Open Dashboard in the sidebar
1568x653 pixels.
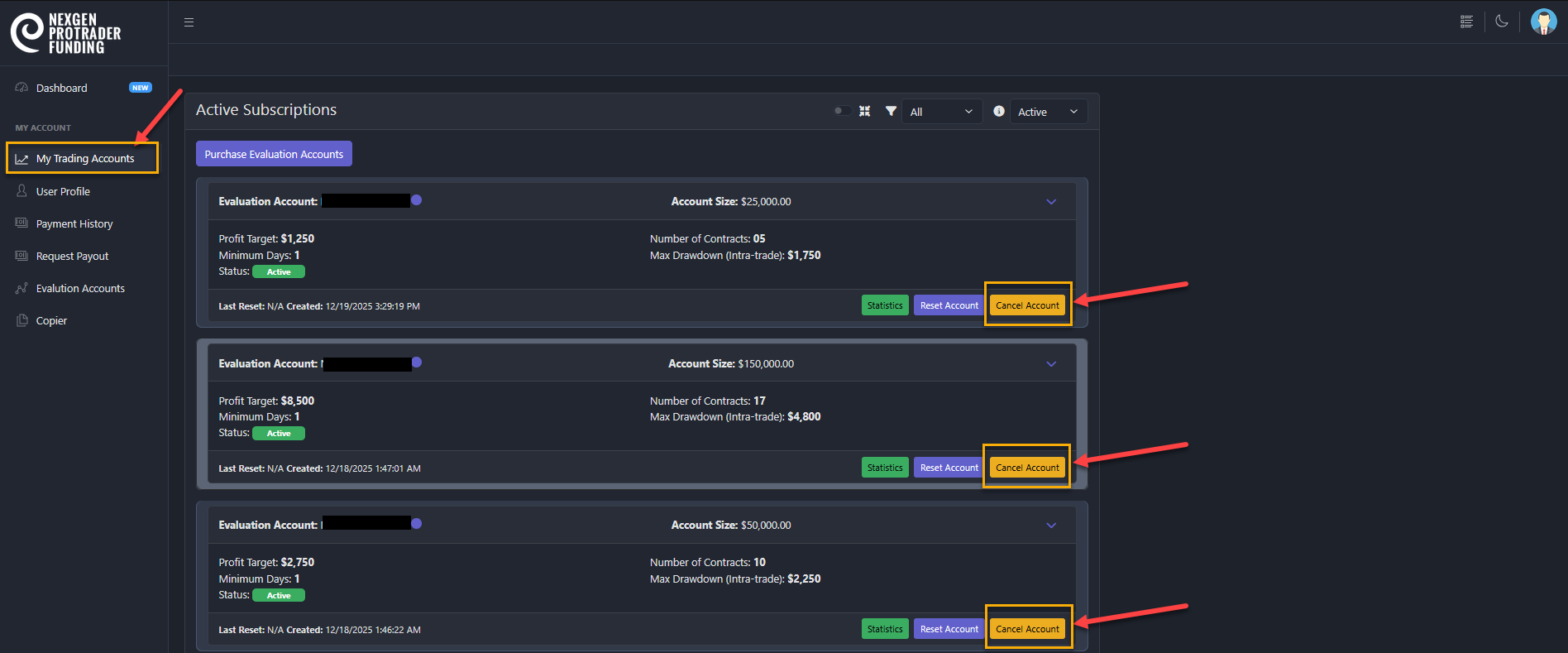(62, 89)
